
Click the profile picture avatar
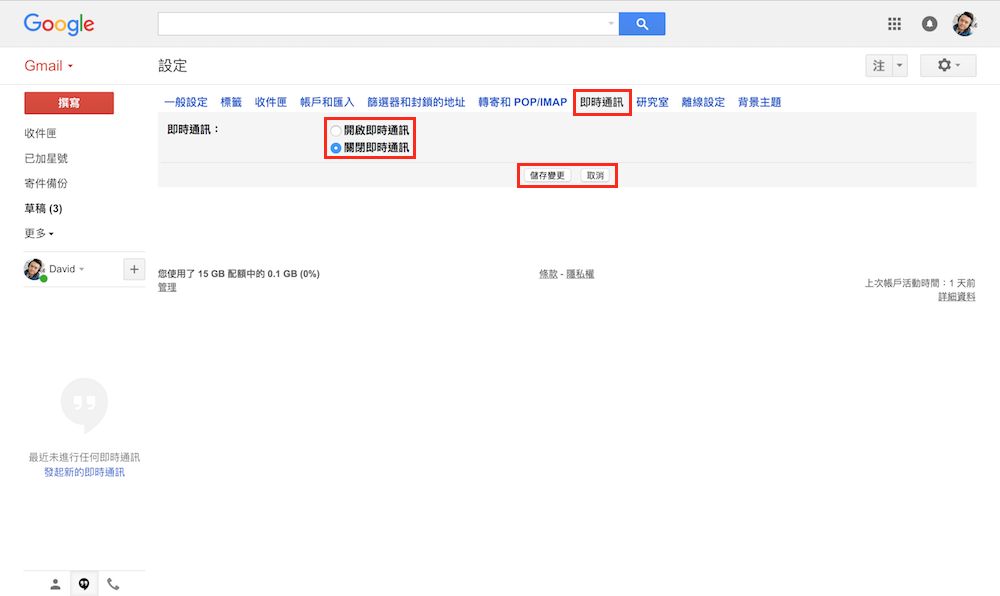pos(964,23)
